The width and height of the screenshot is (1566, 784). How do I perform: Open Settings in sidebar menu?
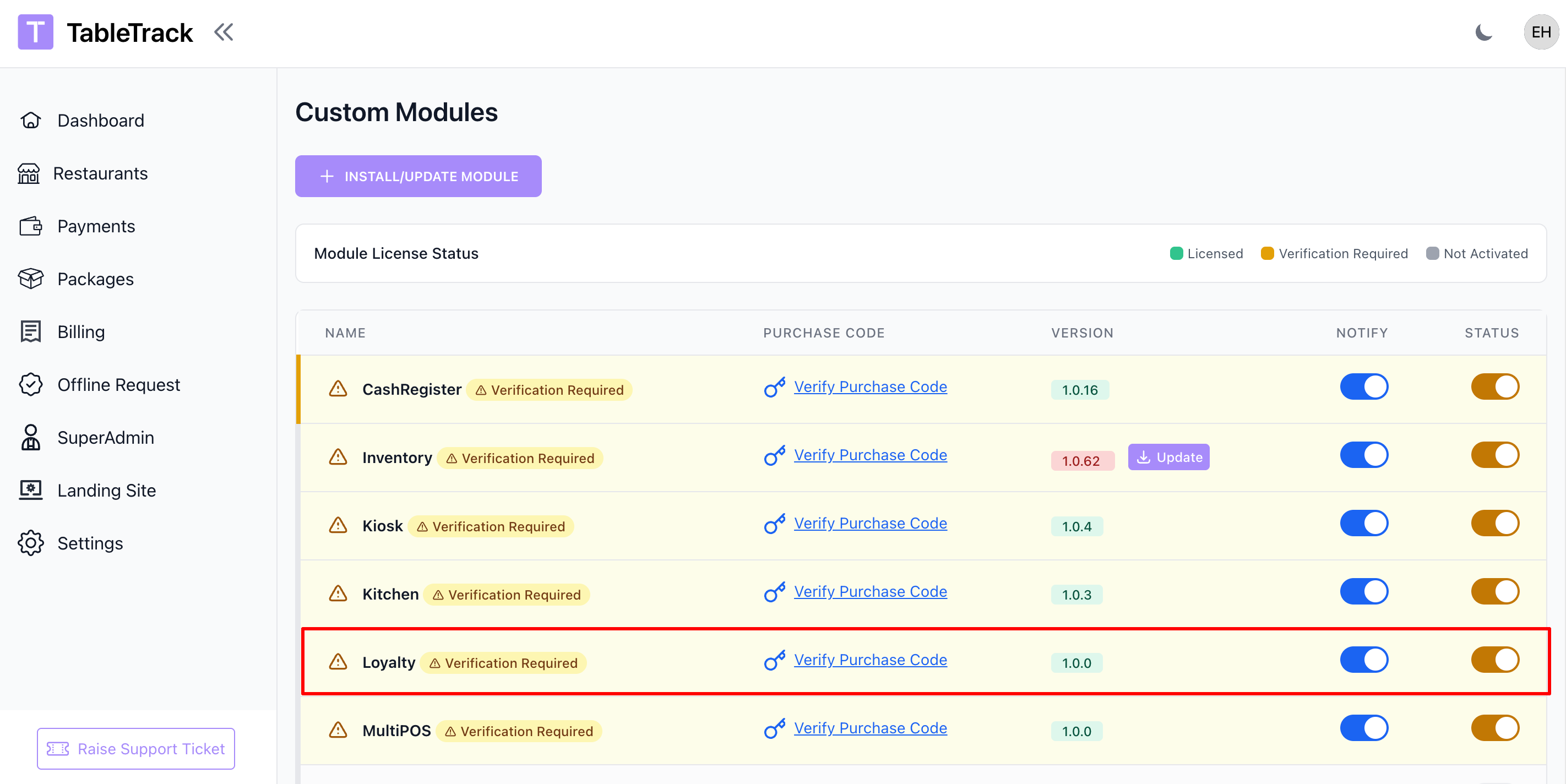(90, 543)
